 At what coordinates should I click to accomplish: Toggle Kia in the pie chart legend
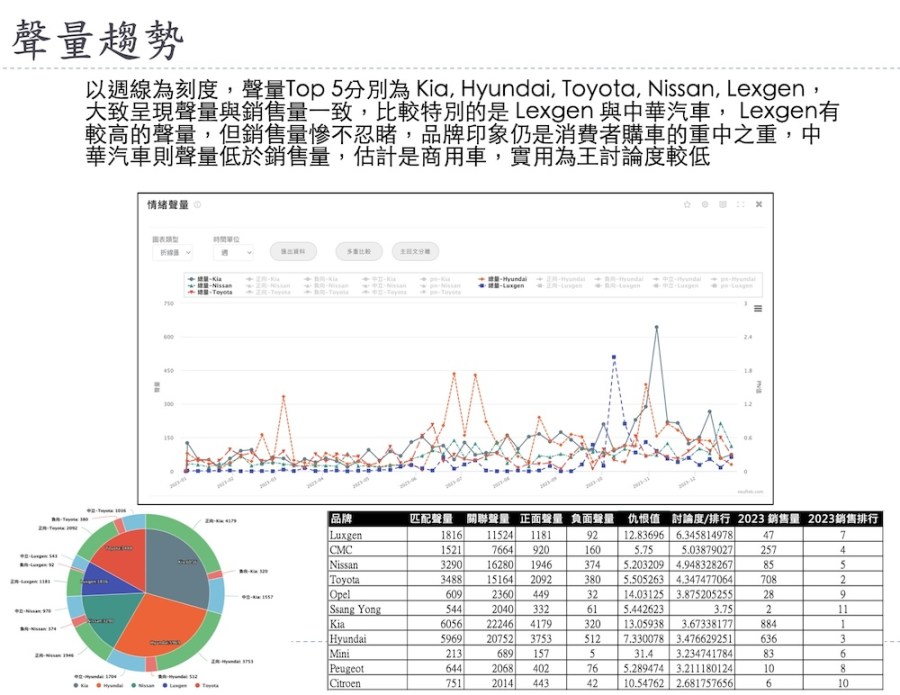[x=81, y=685]
